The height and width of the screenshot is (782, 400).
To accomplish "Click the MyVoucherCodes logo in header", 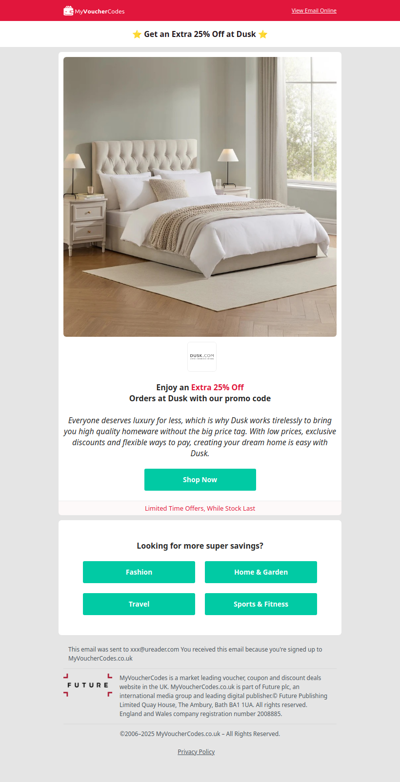I will [94, 11].
